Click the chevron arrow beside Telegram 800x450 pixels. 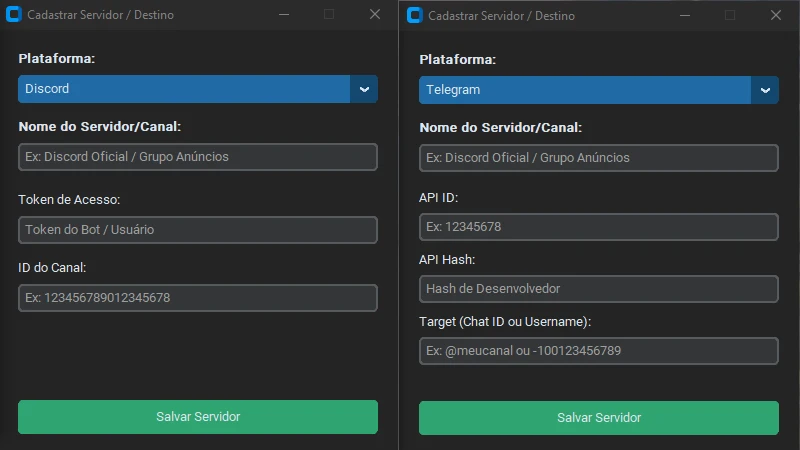click(765, 90)
